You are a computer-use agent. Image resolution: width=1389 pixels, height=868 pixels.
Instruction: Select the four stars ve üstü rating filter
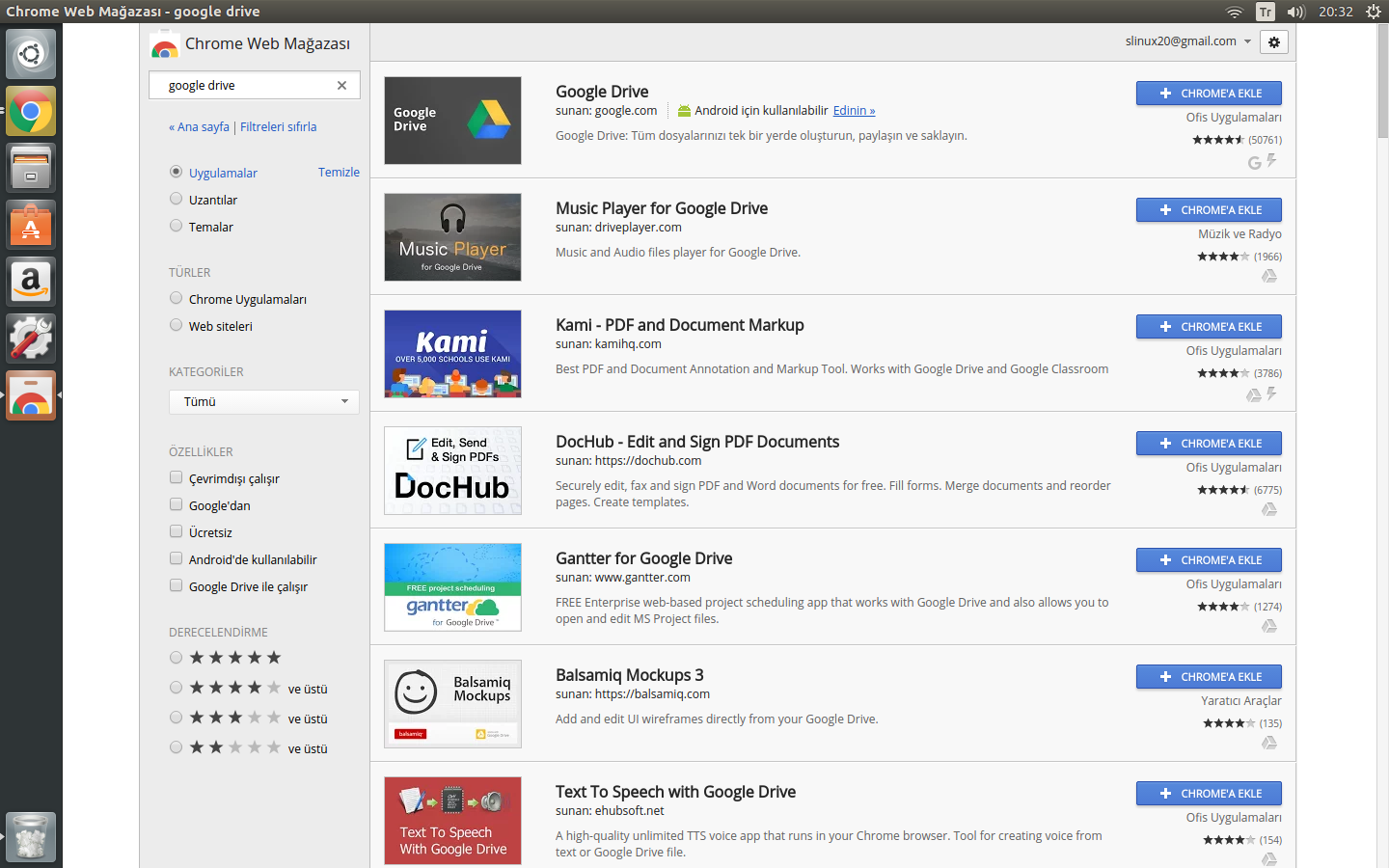[176, 688]
